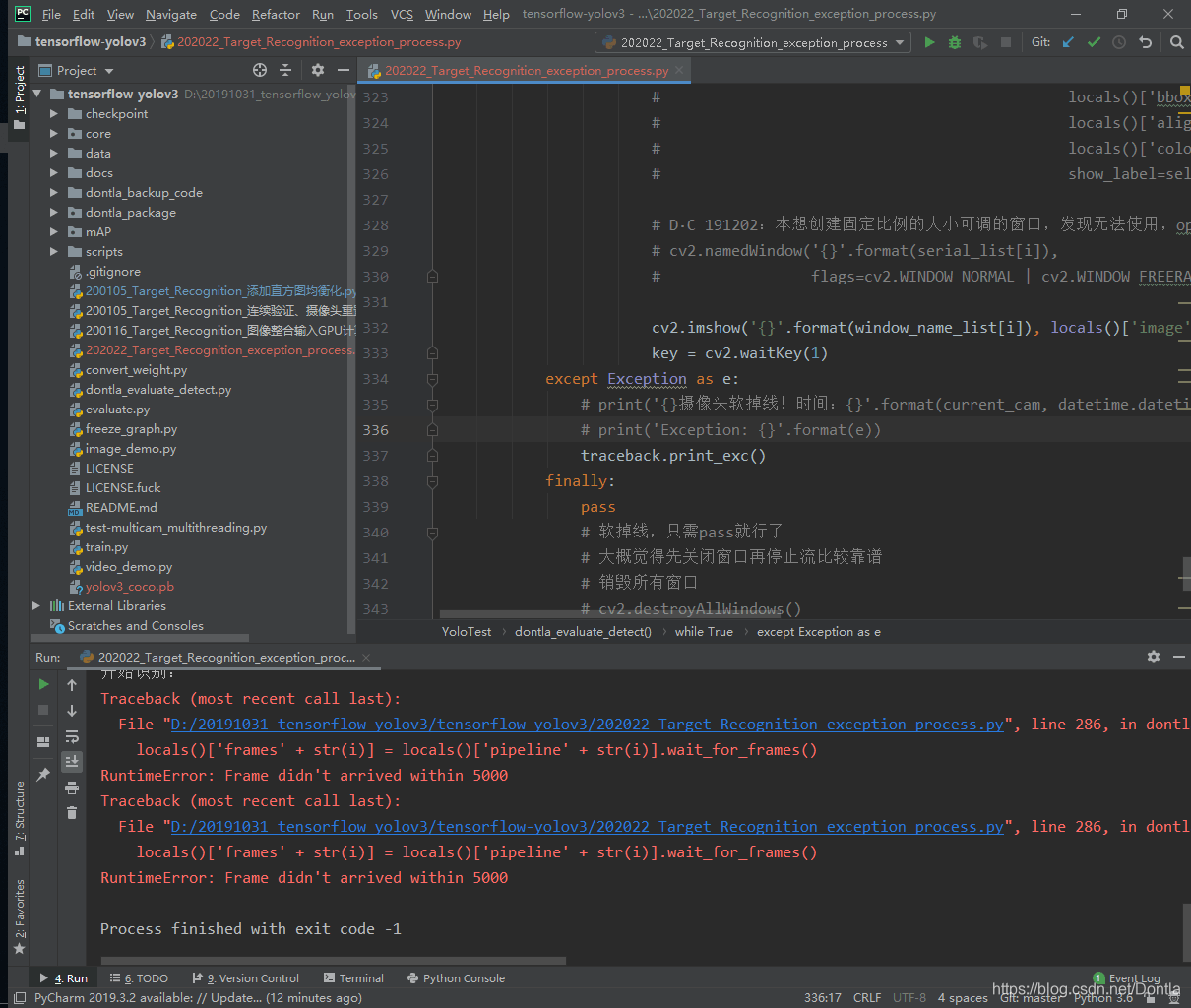
Task: Print console output icon
Action: click(x=72, y=787)
